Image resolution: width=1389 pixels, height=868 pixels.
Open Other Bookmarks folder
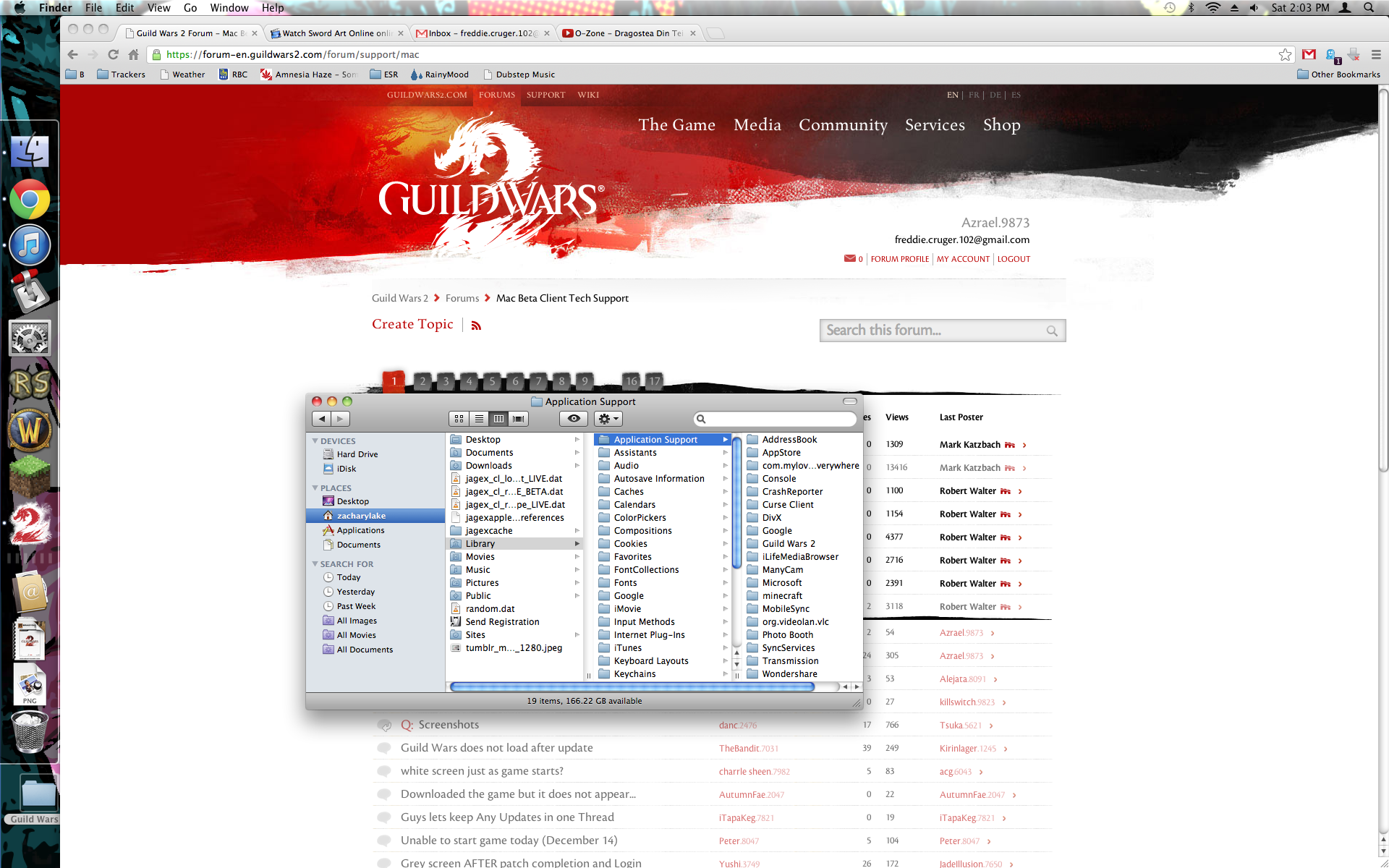tap(1338, 75)
